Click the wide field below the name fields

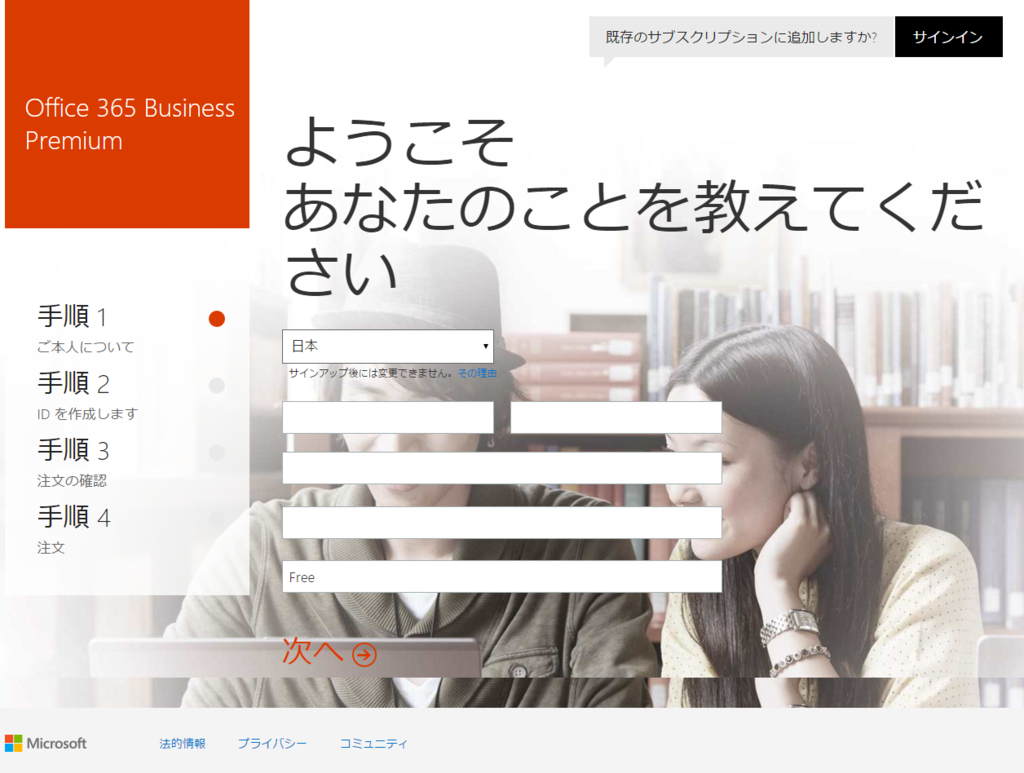point(502,468)
